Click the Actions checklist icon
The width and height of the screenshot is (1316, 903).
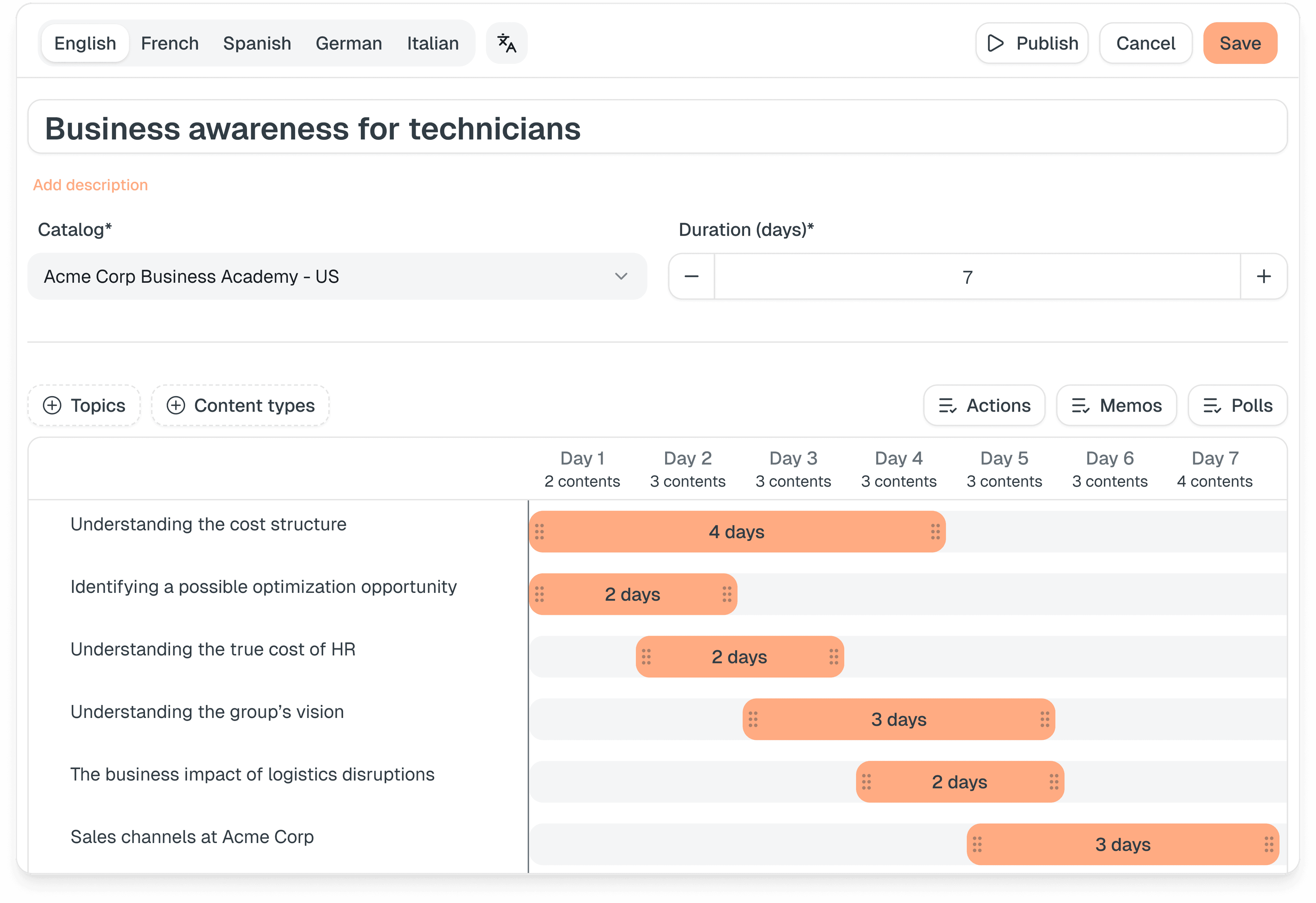click(x=947, y=405)
